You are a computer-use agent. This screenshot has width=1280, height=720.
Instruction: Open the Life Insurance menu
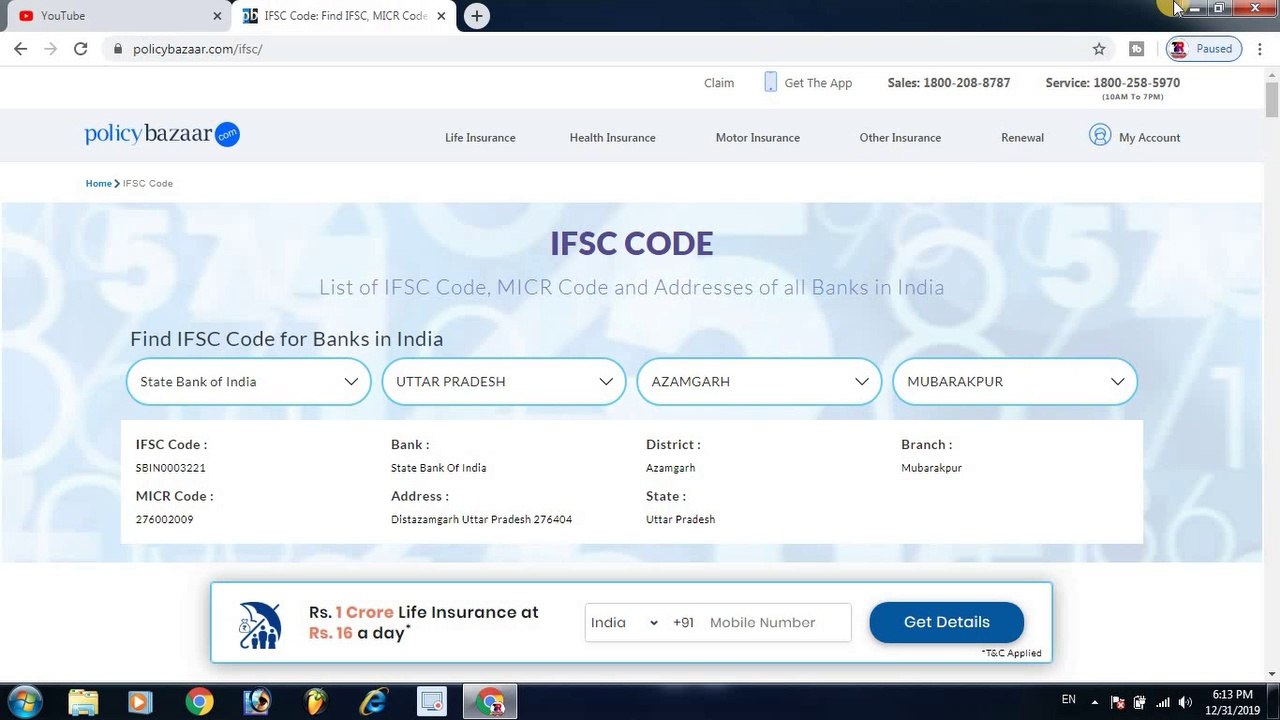pos(480,138)
